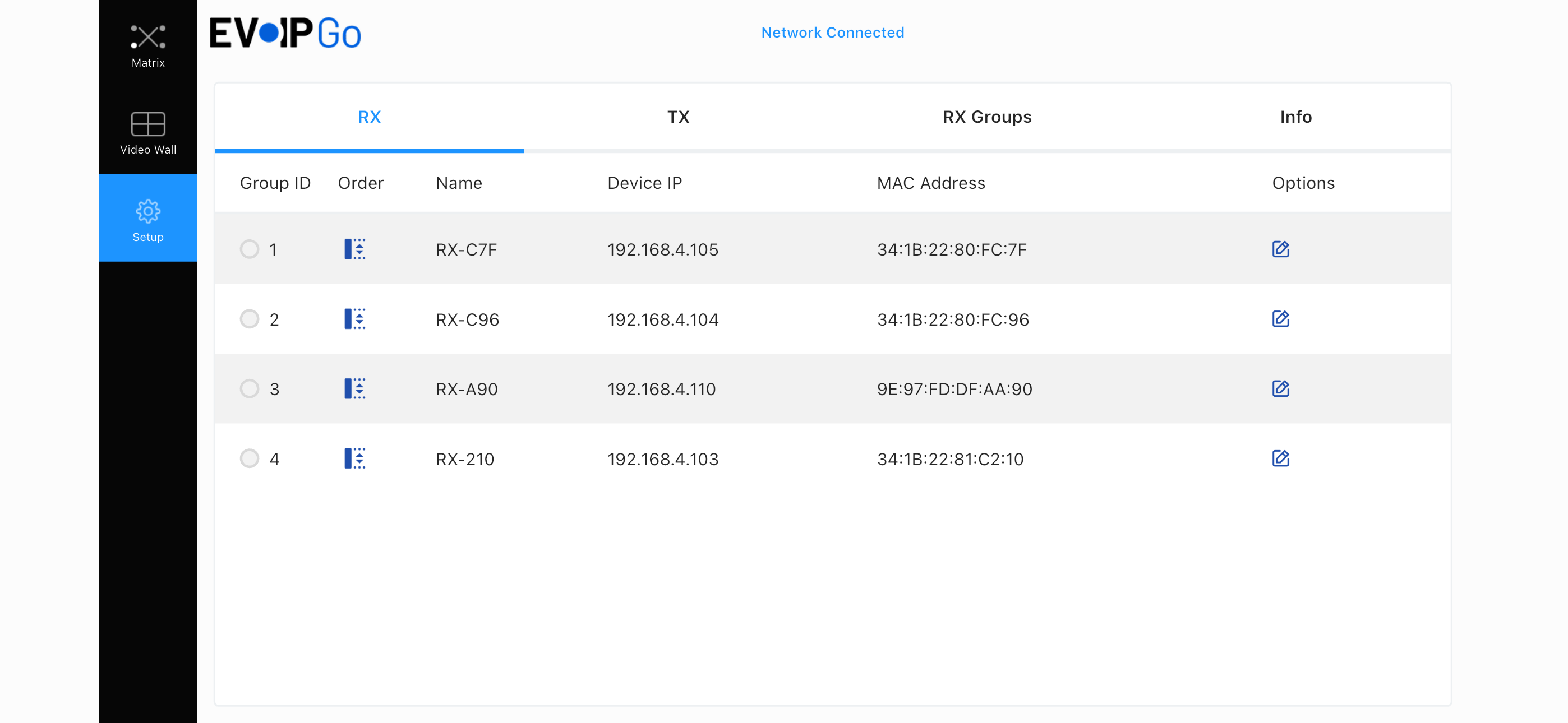
Task: Click the EVOIP Go logo
Action: tap(285, 33)
